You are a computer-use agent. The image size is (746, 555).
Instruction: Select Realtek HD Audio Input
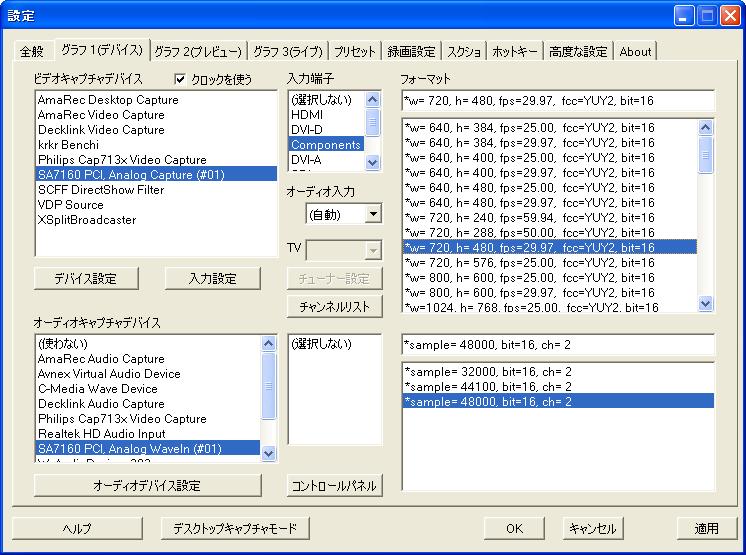click(148, 434)
